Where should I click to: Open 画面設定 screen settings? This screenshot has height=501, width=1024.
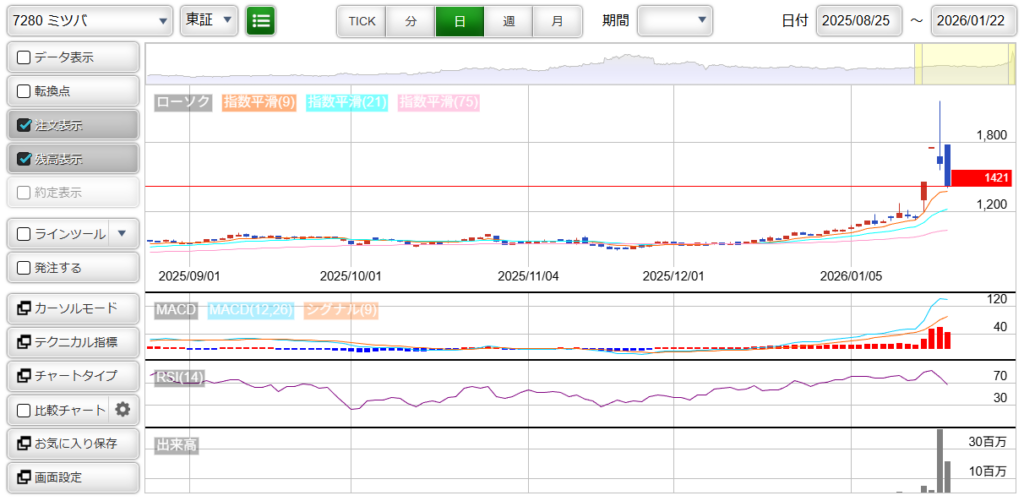click(x=72, y=477)
